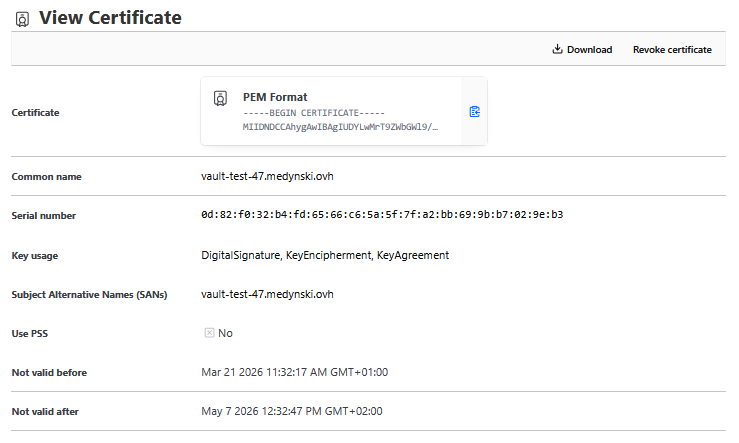The width and height of the screenshot is (739, 443).
Task: Select the common name value vault-test-47.medynski.ovh
Action: [267, 177]
